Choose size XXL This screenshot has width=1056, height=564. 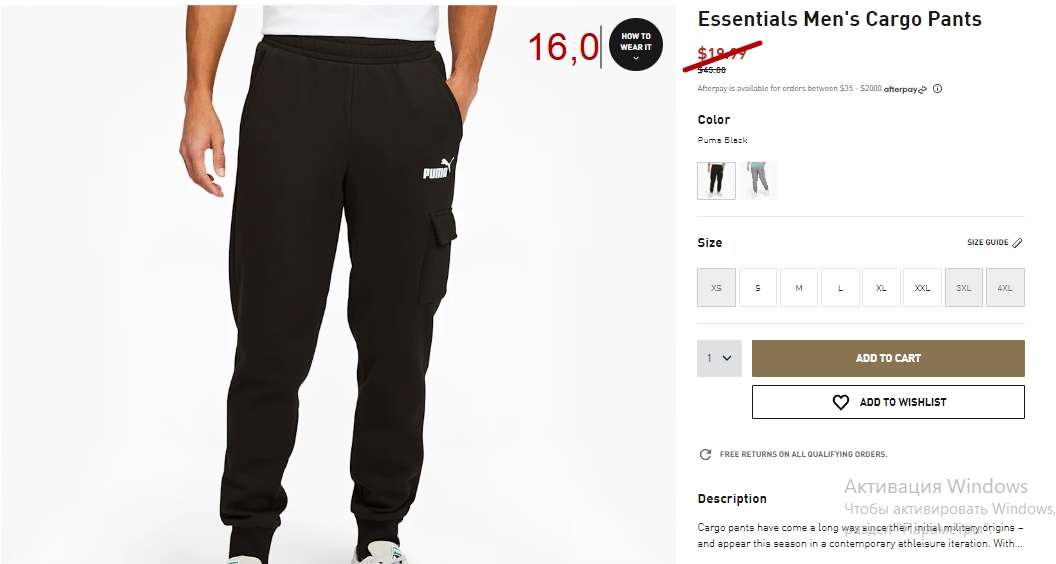tap(922, 288)
